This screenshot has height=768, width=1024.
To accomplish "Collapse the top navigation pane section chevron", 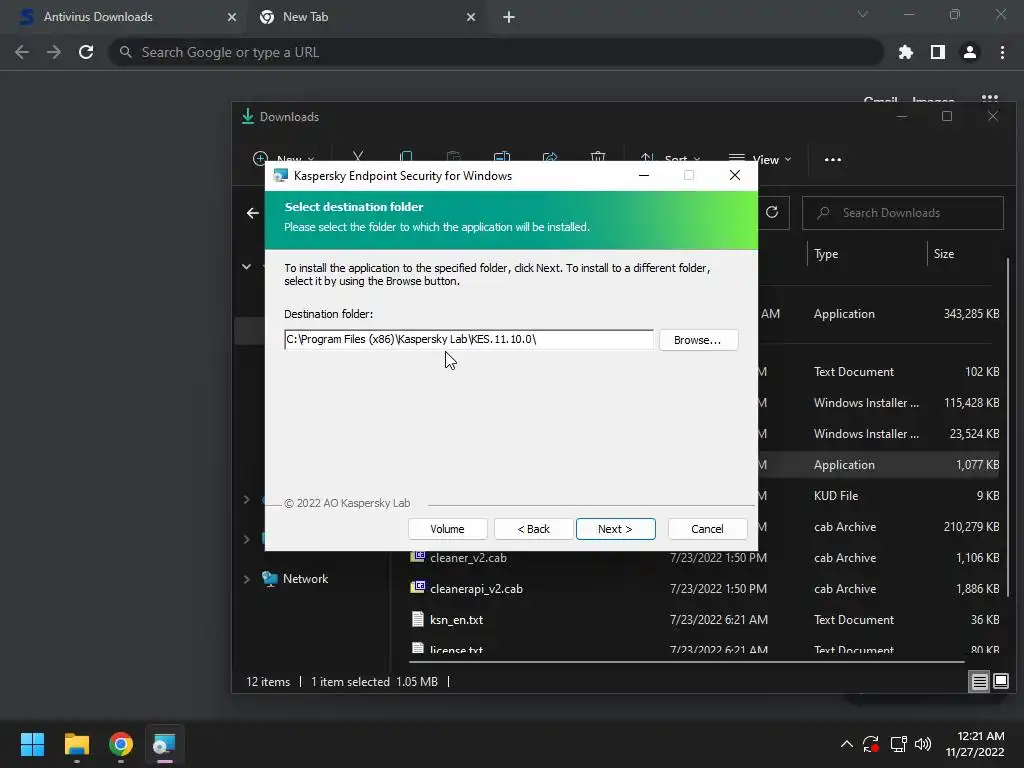I will pos(247,266).
